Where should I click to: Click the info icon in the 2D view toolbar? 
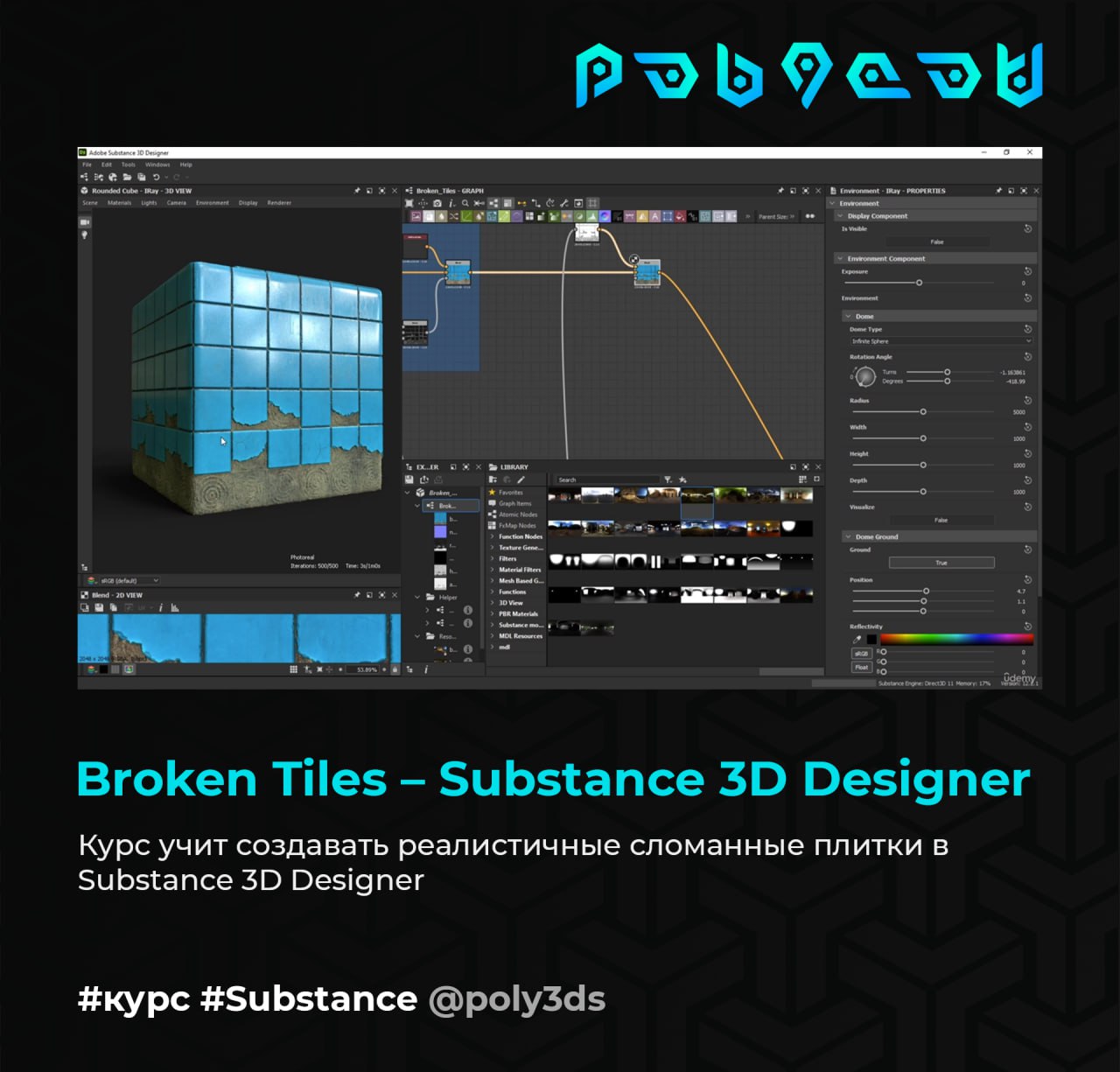point(161,607)
